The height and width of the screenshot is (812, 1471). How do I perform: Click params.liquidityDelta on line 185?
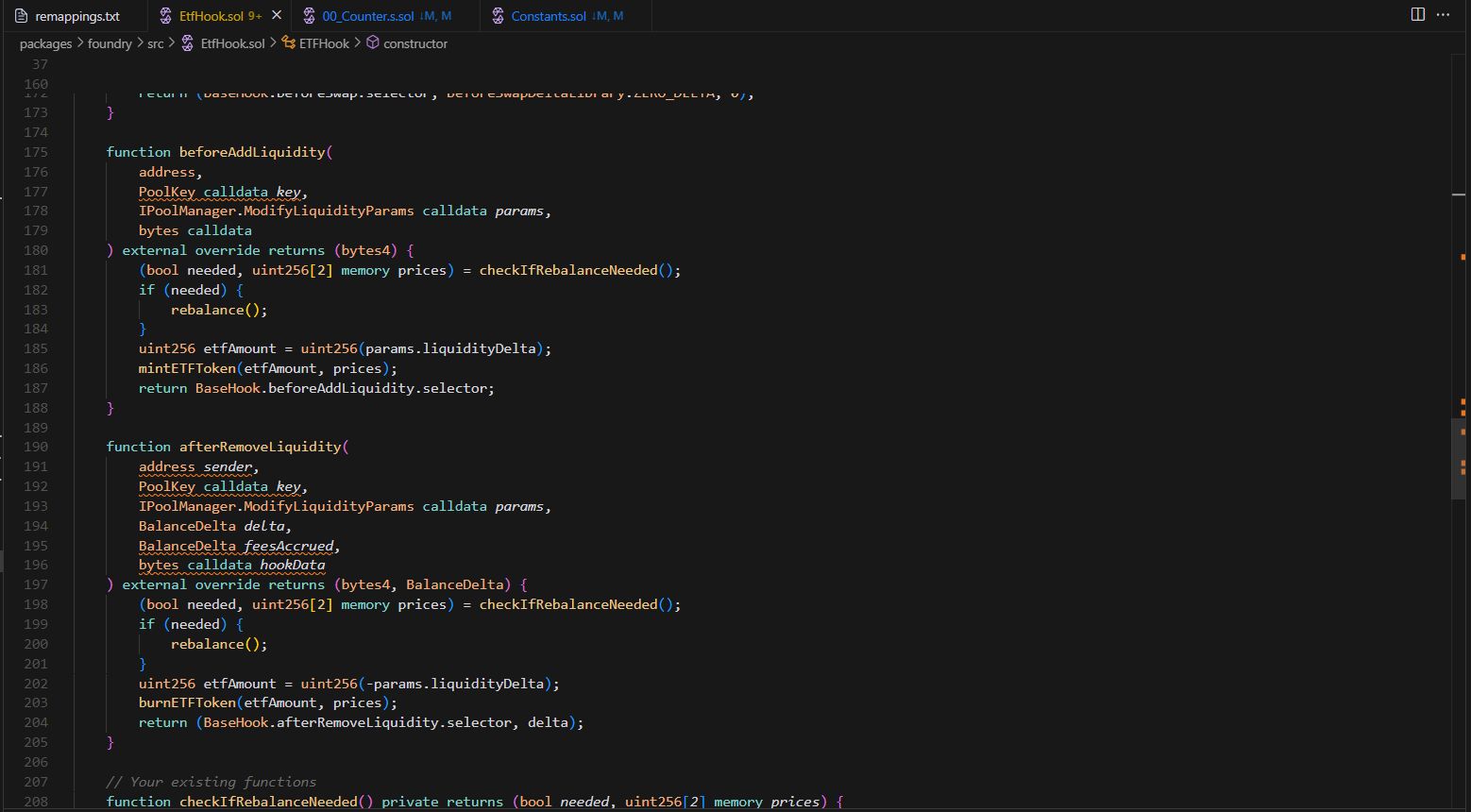click(x=451, y=348)
